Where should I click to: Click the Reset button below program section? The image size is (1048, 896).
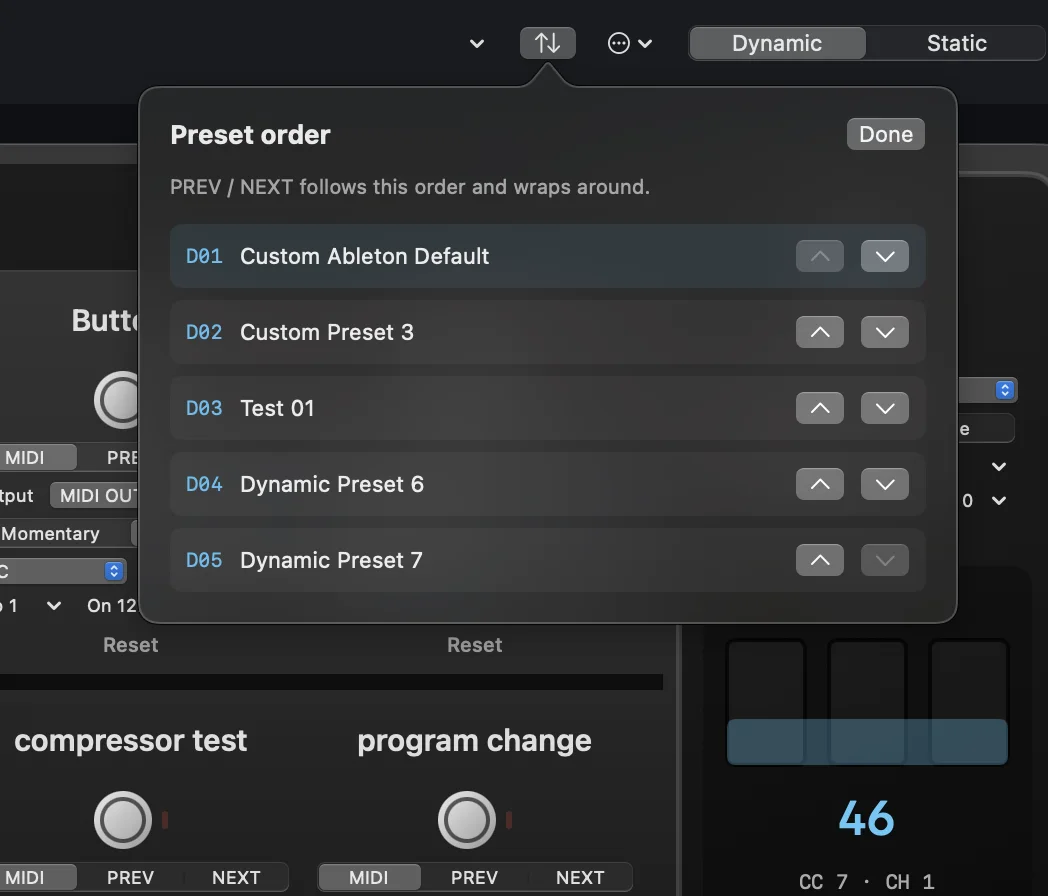pos(475,645)
